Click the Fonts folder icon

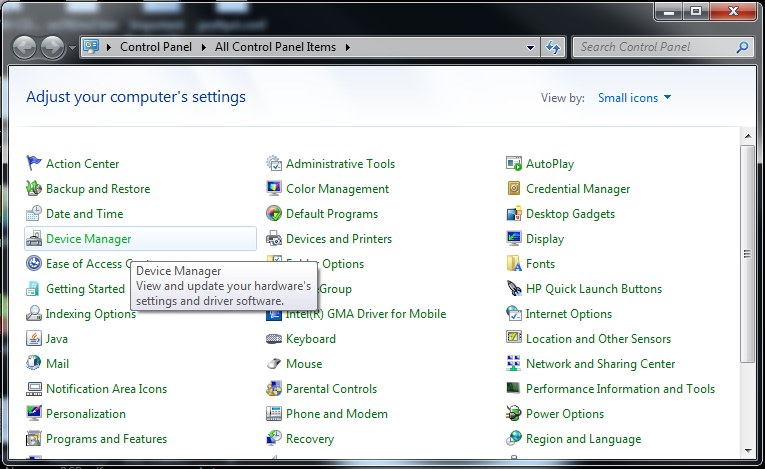click(x=514, y=263)
